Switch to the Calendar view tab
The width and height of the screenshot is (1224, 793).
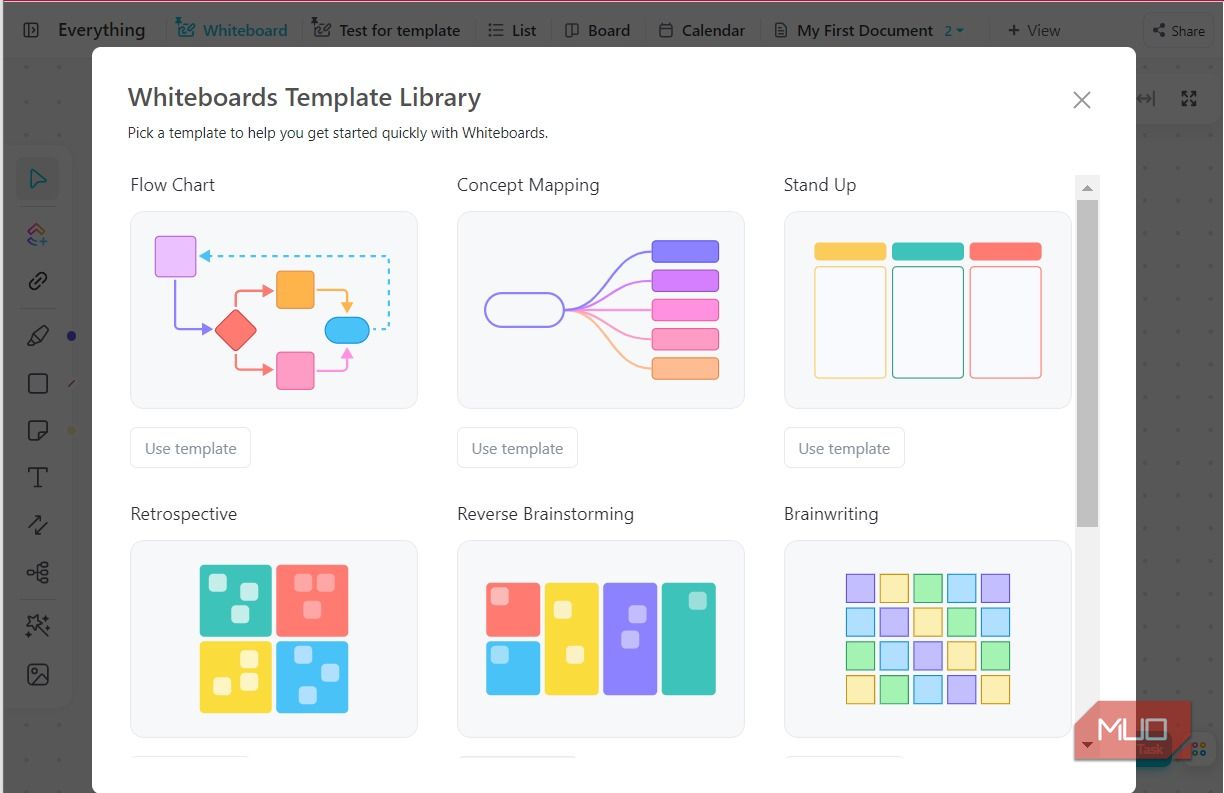pyautogui.click(x=702, y=30)
